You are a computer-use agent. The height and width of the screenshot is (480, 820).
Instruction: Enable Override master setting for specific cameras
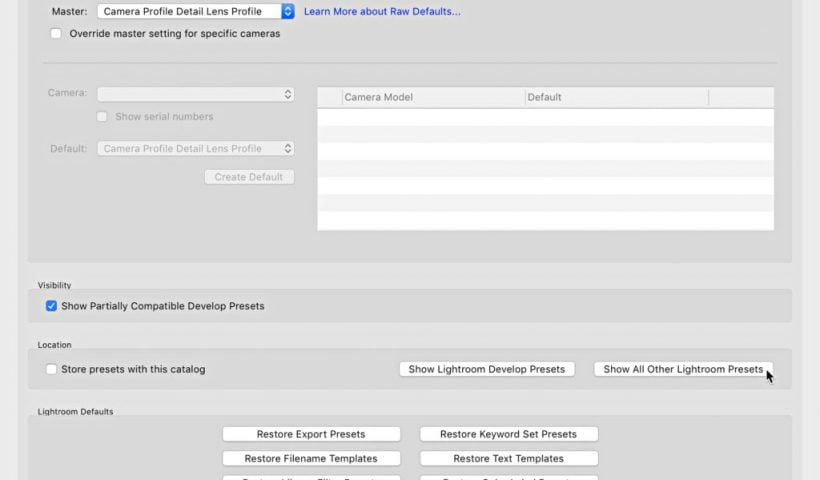click(x=56, y=33)
